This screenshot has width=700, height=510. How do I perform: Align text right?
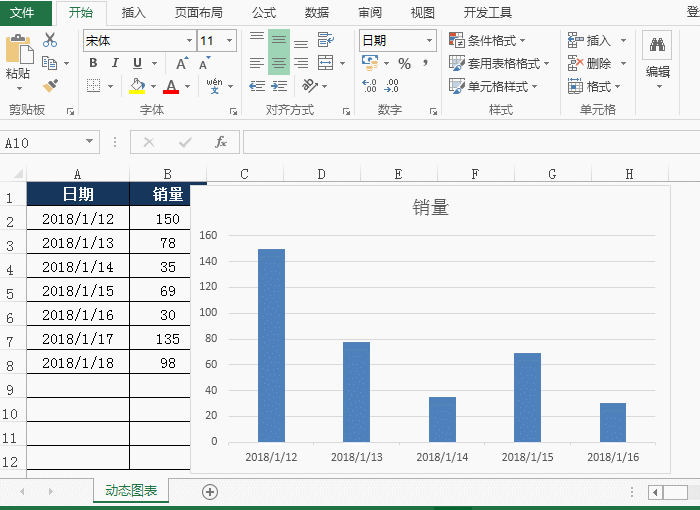point(301,63)
